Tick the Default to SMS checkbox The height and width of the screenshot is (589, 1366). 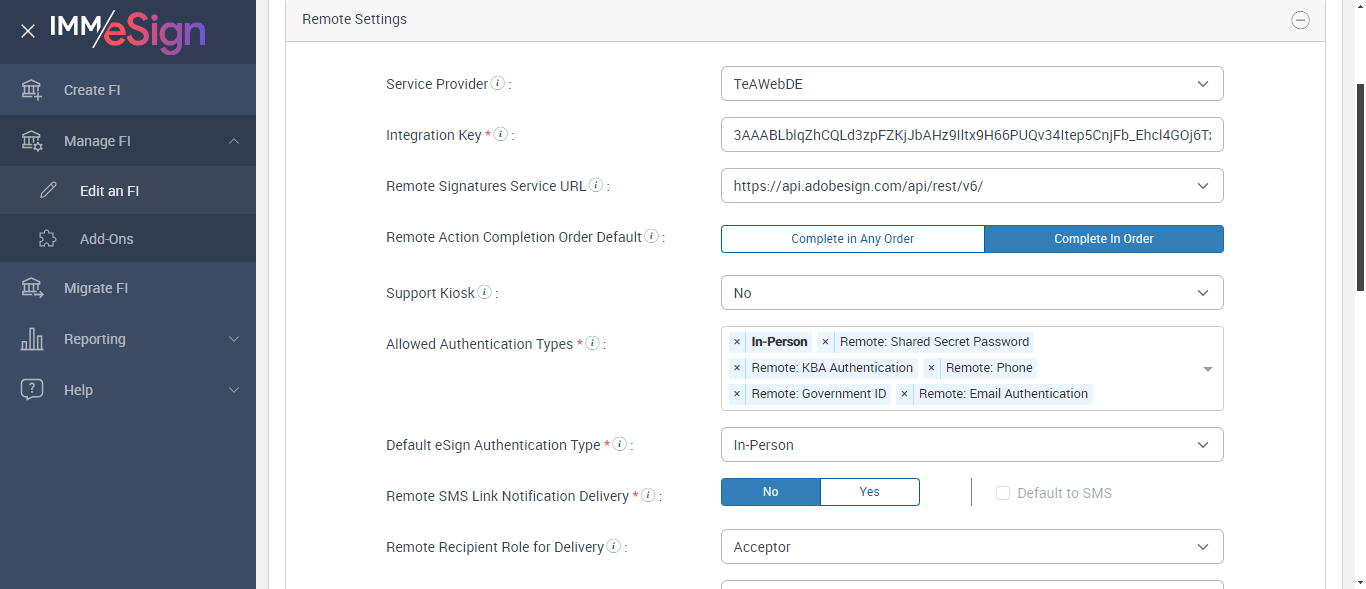tap(1003, 493)
